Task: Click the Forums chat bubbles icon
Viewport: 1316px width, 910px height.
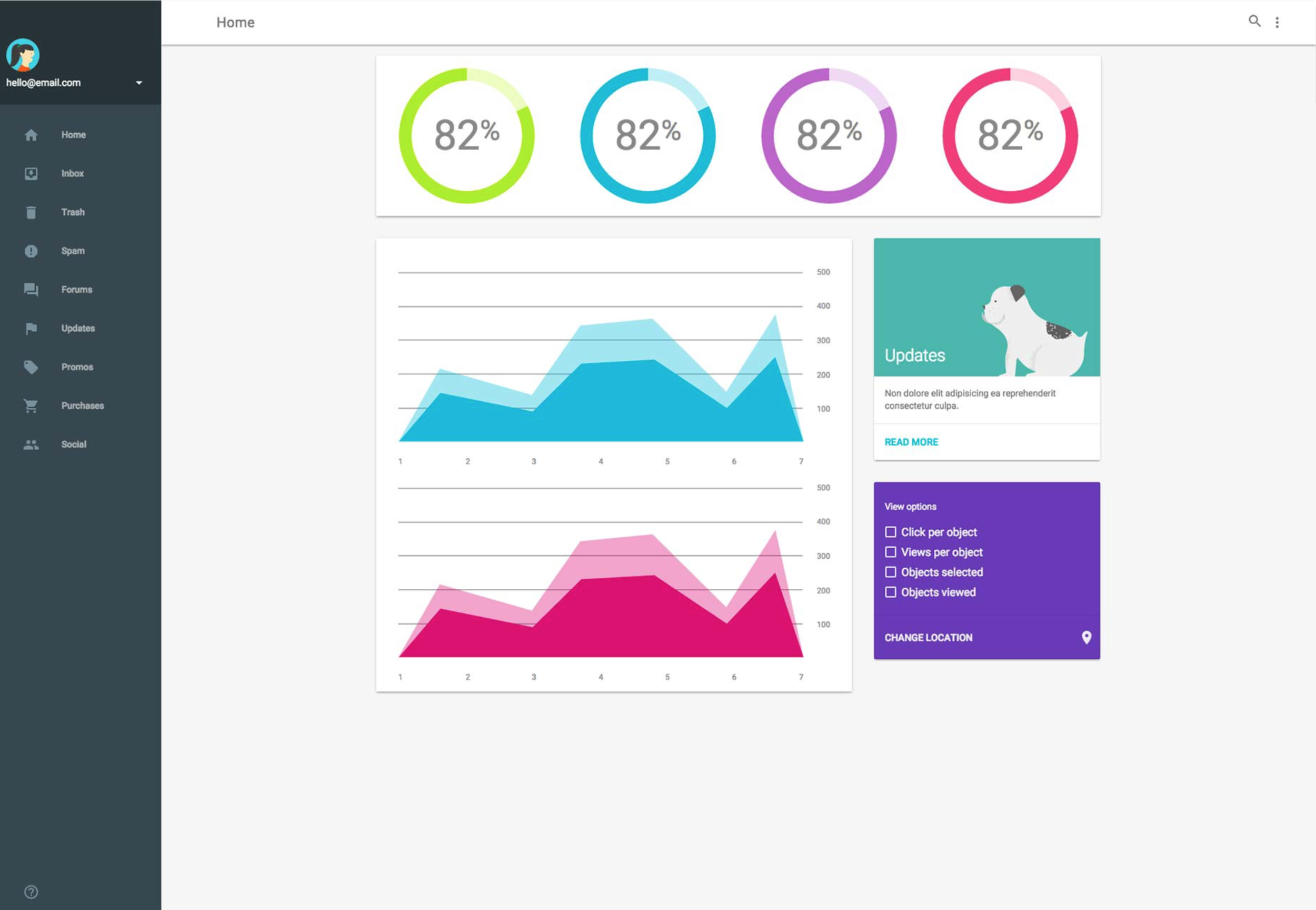Action: click(x=31, y=290)
